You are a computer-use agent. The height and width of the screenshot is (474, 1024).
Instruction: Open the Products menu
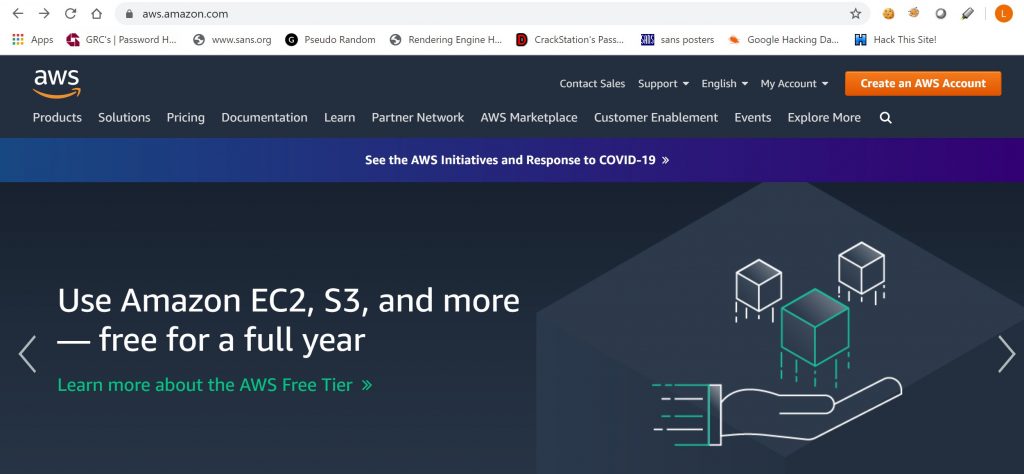(x=57, y=118)
